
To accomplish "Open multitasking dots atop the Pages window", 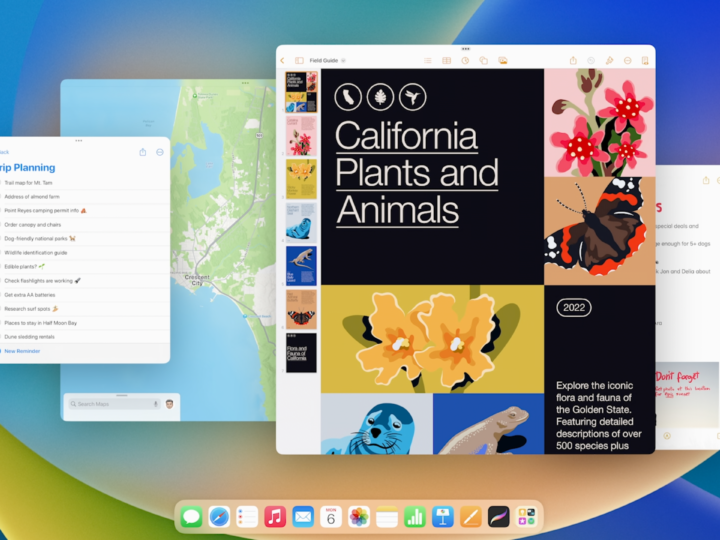I will pyautogui.click(x=465, y=49).
